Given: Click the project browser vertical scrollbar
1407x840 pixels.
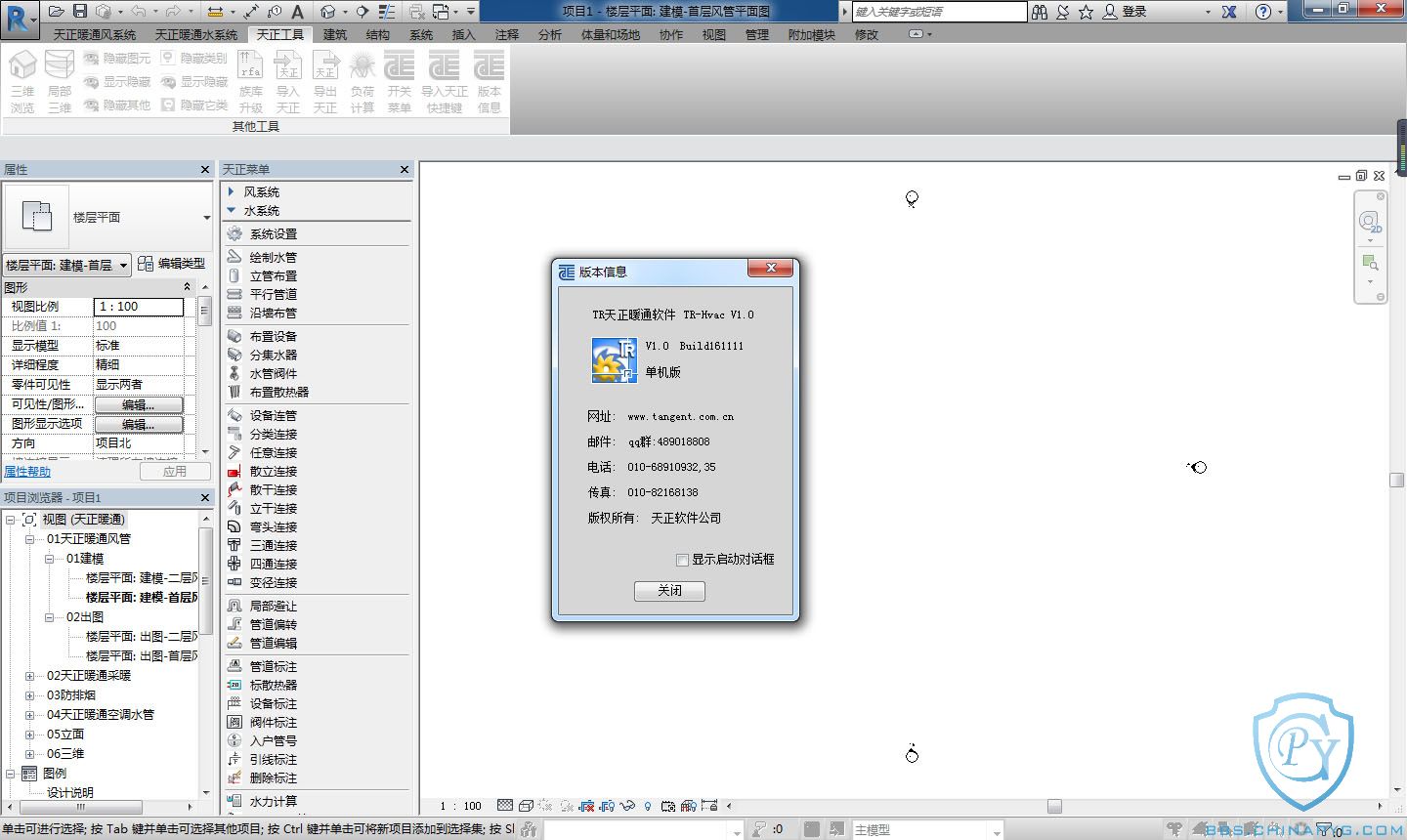Looking at the screenshot, I should point(205,582).
